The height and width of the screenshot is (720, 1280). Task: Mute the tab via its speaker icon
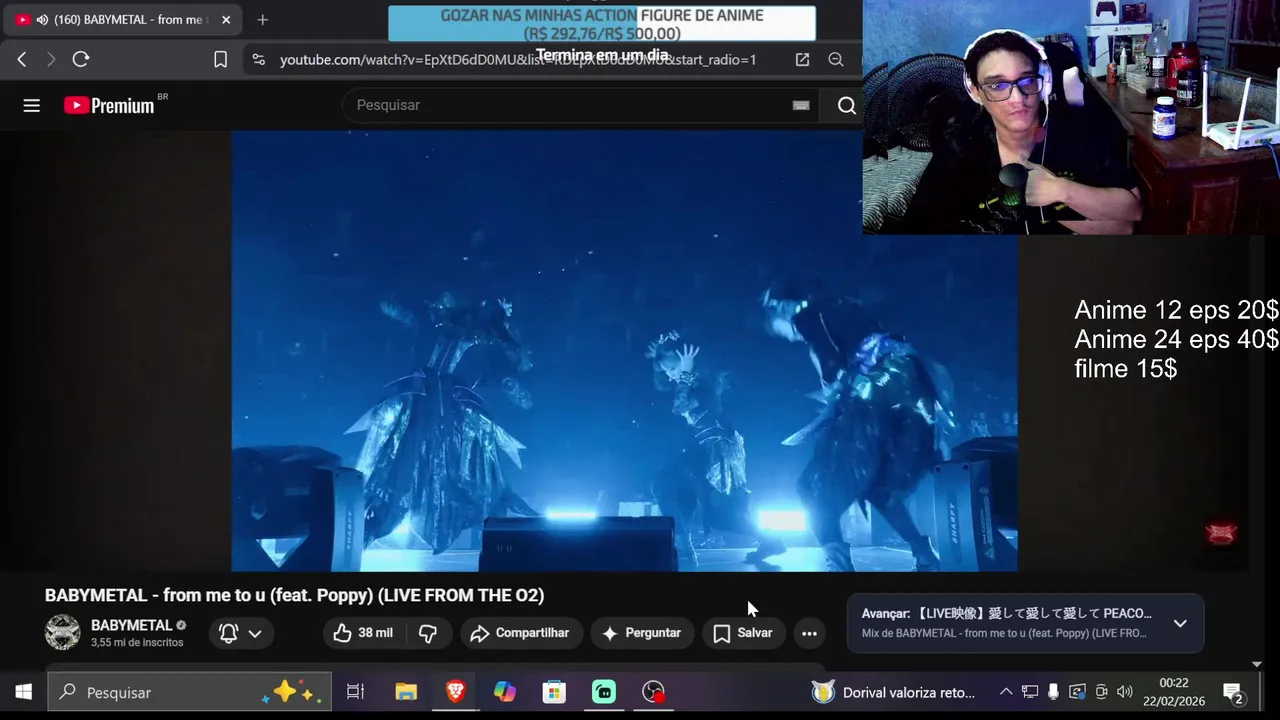pos(42,20)
